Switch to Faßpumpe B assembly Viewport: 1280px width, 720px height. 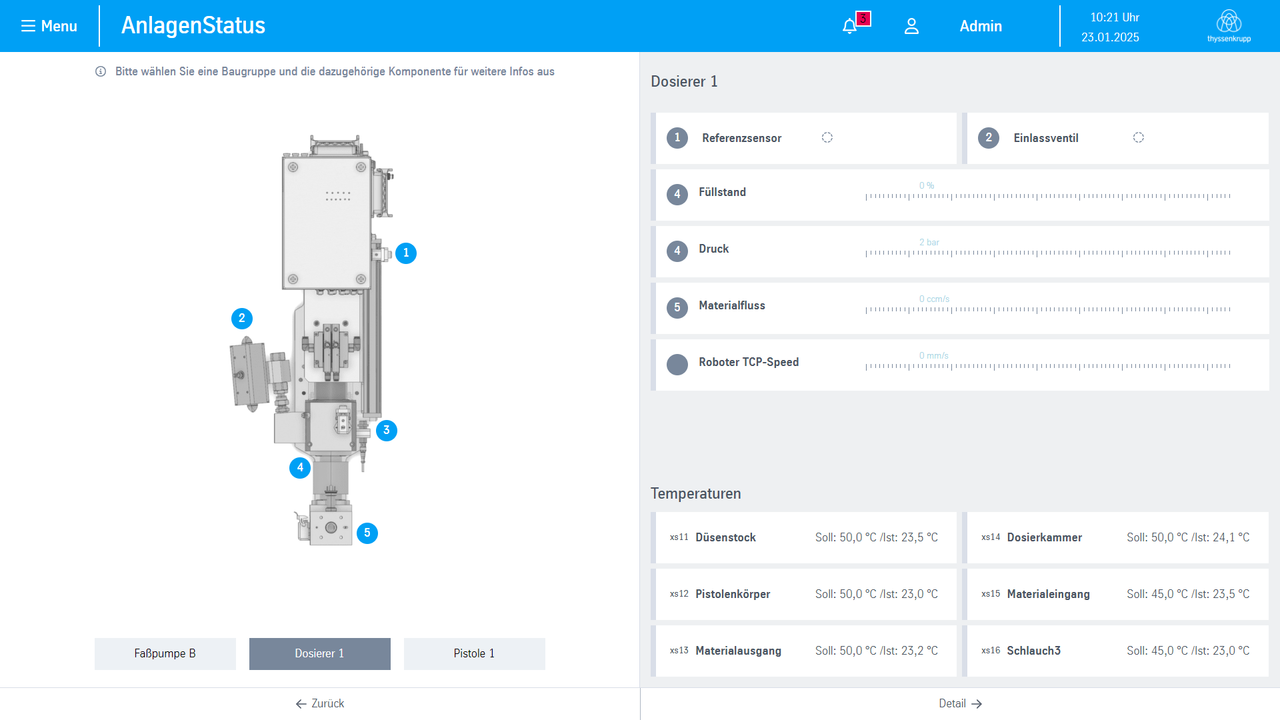pyautogui.click(x=165, y=654)
